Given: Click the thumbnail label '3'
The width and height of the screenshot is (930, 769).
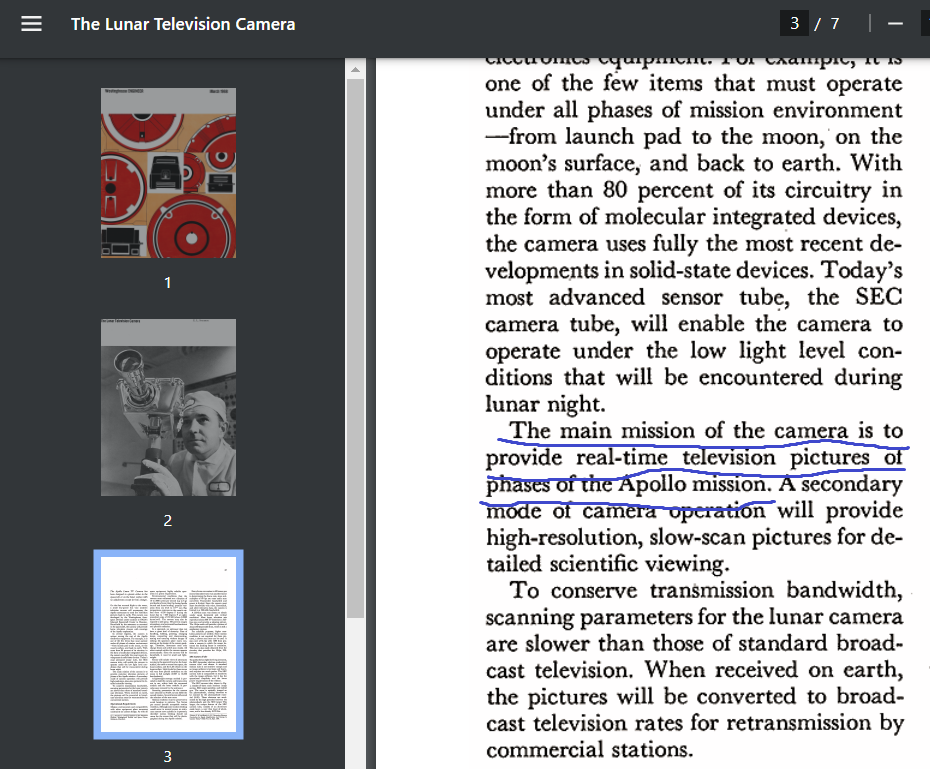Looking at the screenshot, I should pyautogui.click(x=168, y=757).
